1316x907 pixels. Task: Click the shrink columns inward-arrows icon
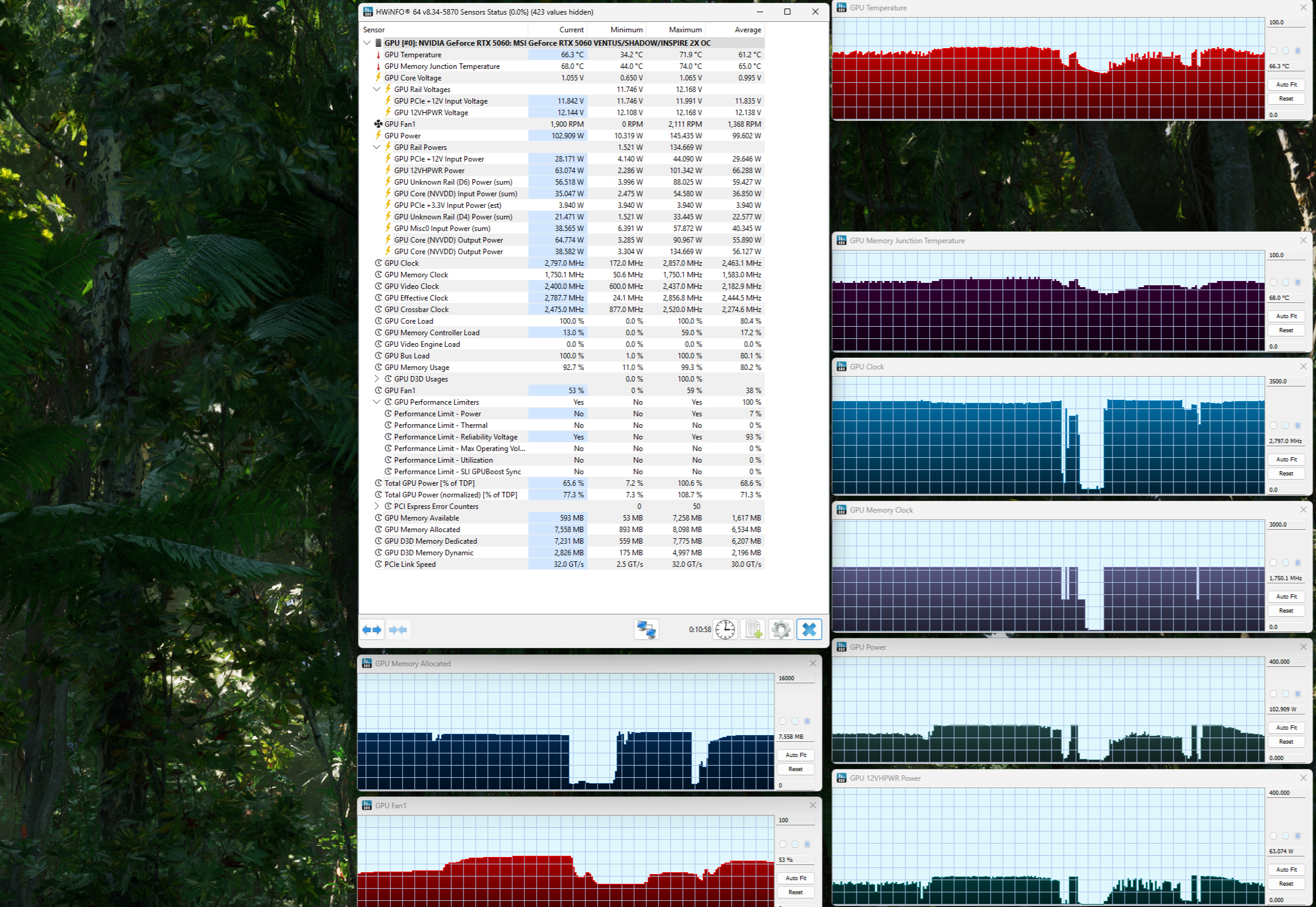pos(398,630)
